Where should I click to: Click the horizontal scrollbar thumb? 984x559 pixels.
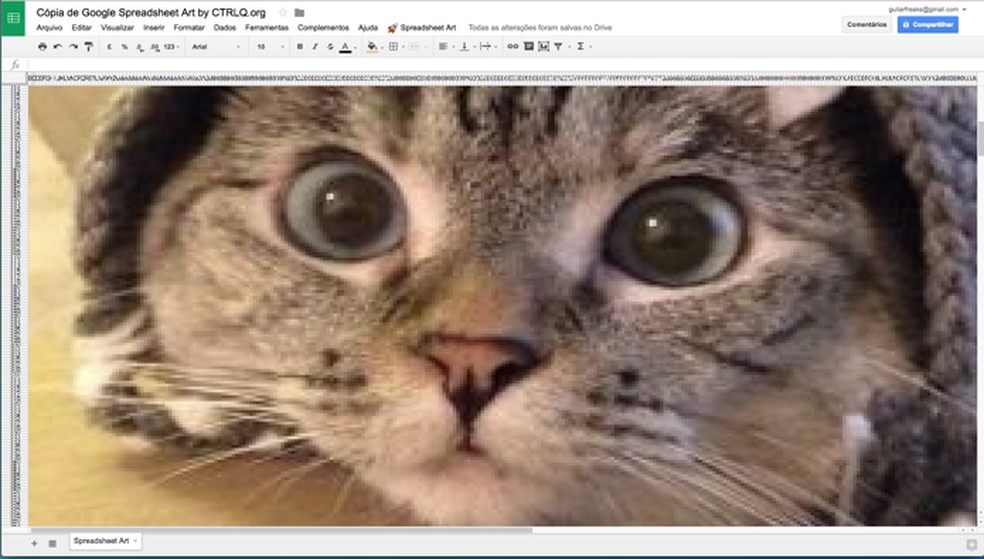tap(281, 530)
